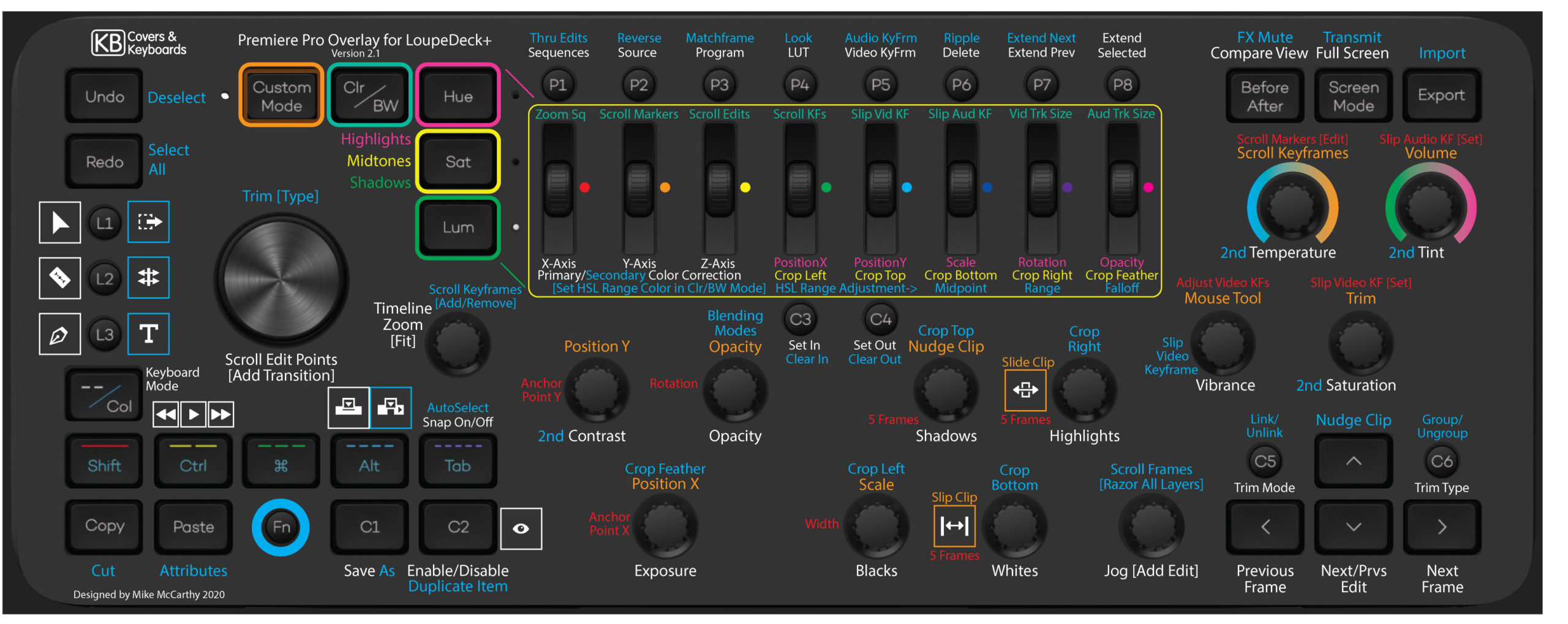
Task: Click the Redo key
Action: 105,161
